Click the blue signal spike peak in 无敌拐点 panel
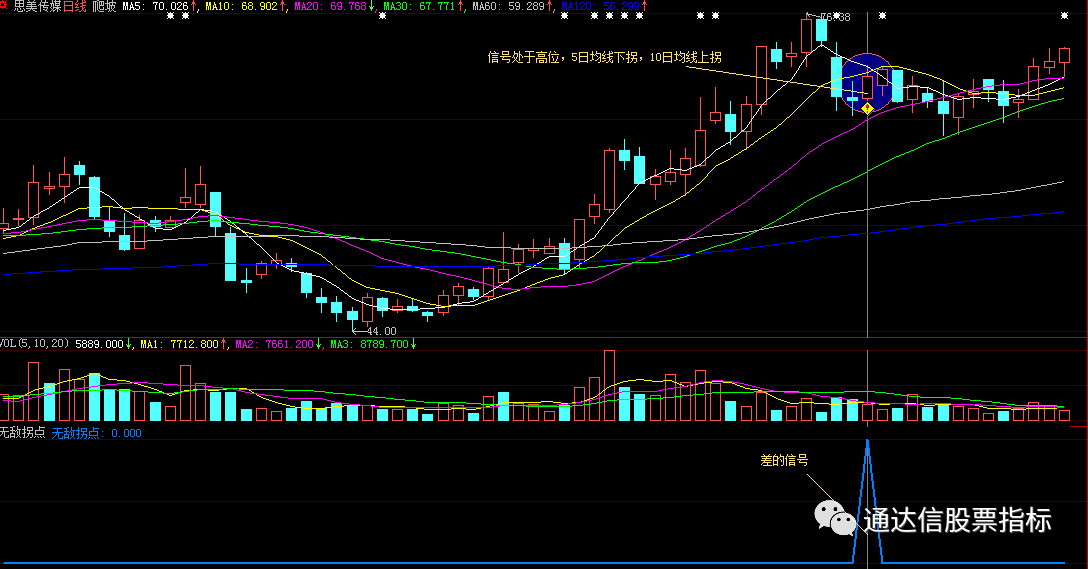Viewport: 1088px width, 569px height. click(867, 441)
